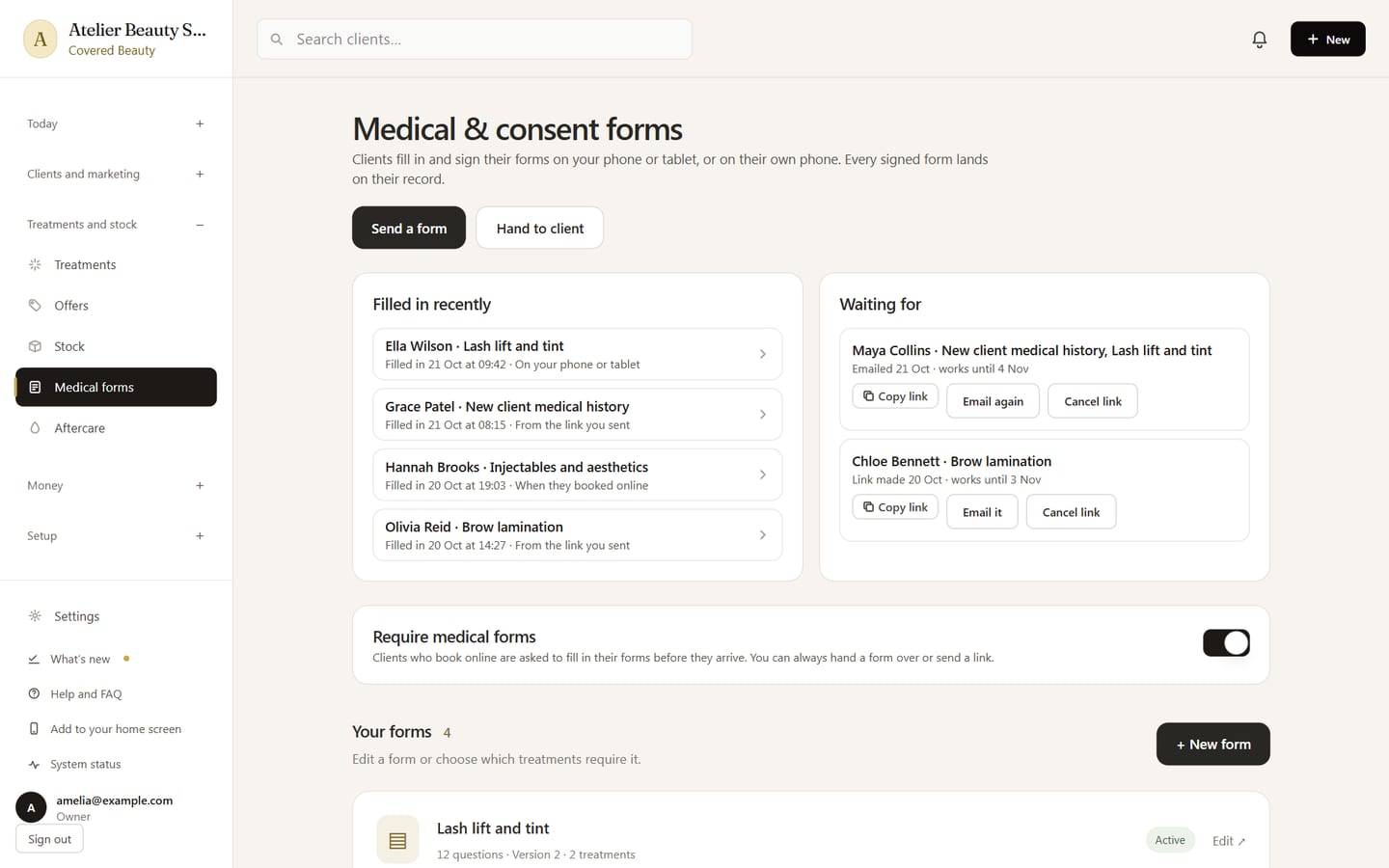Cancel link for Maya Collins
The image size is (1389, 868).
point(1093,401)
